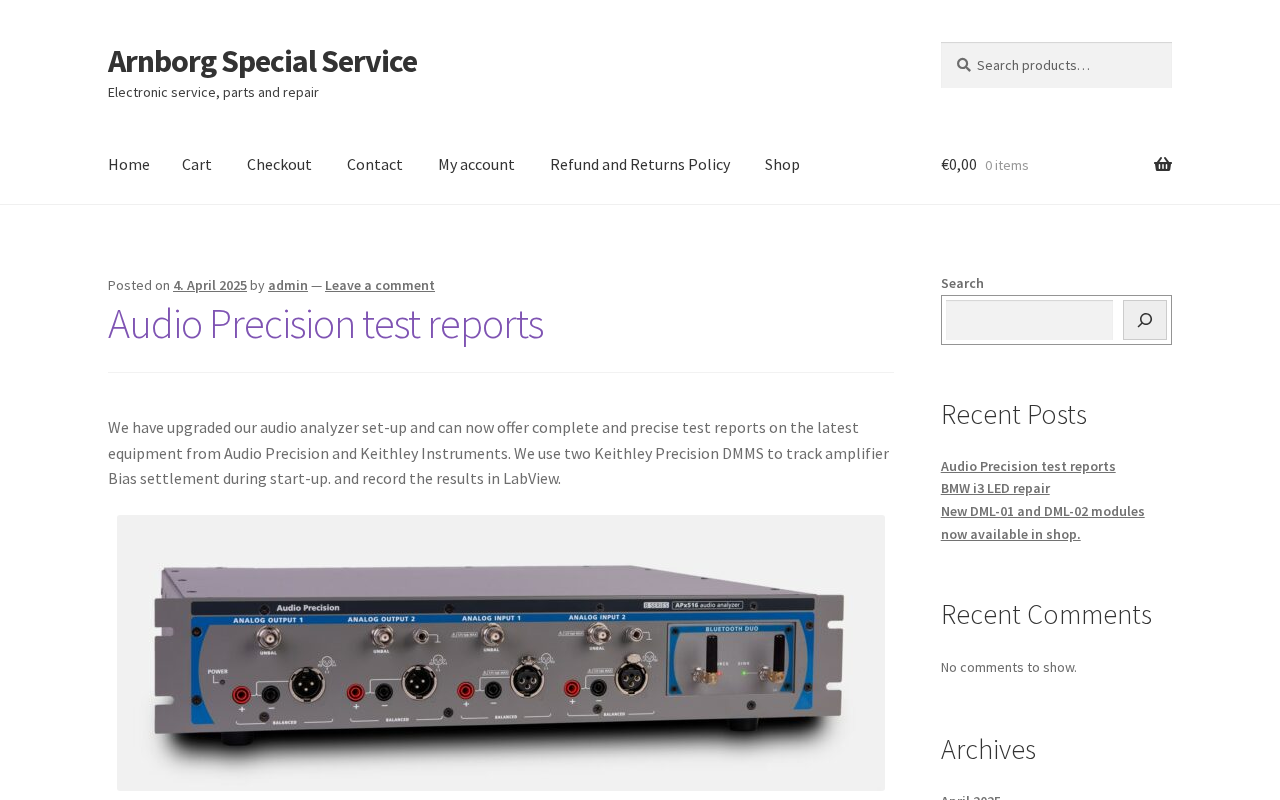1280x800 pixels.
Task: Click the Audio Precision analyzer image
Action: 501,653
